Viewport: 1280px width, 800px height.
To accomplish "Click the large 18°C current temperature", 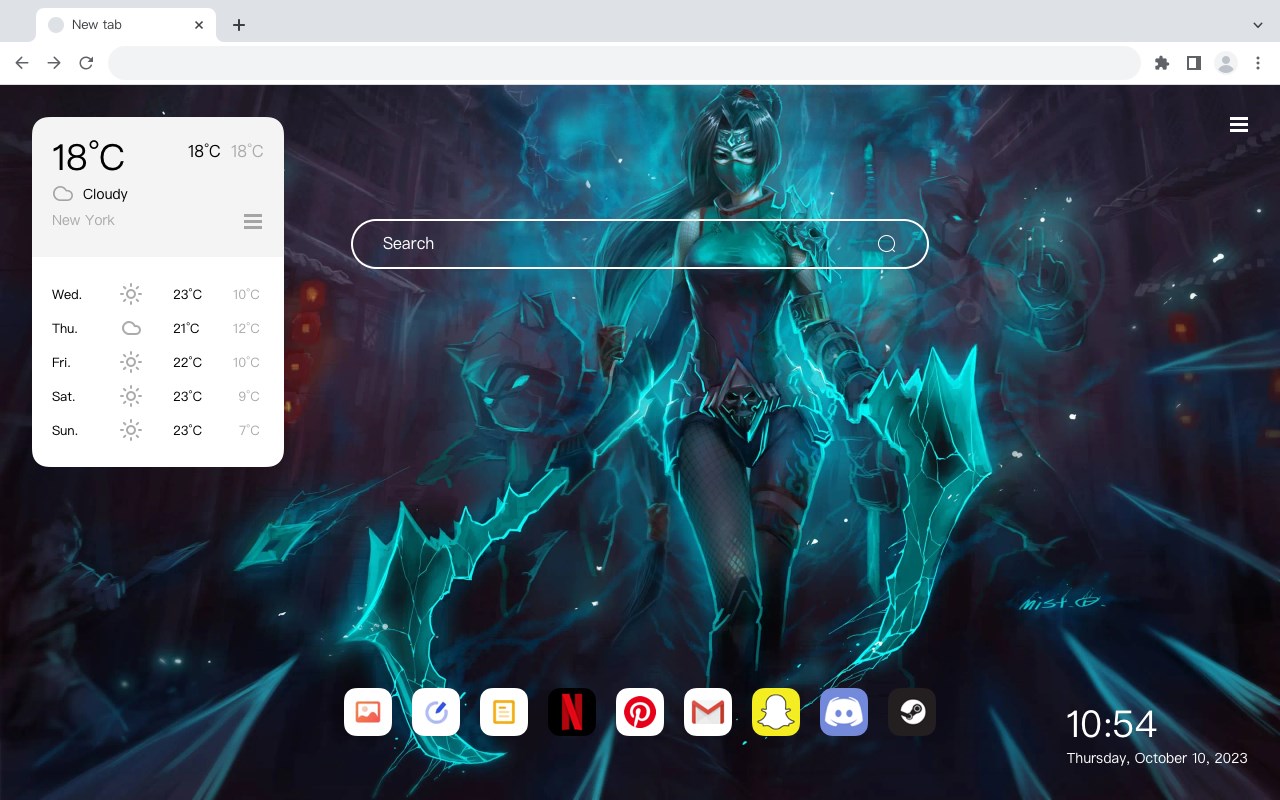I will click(88, 157).
